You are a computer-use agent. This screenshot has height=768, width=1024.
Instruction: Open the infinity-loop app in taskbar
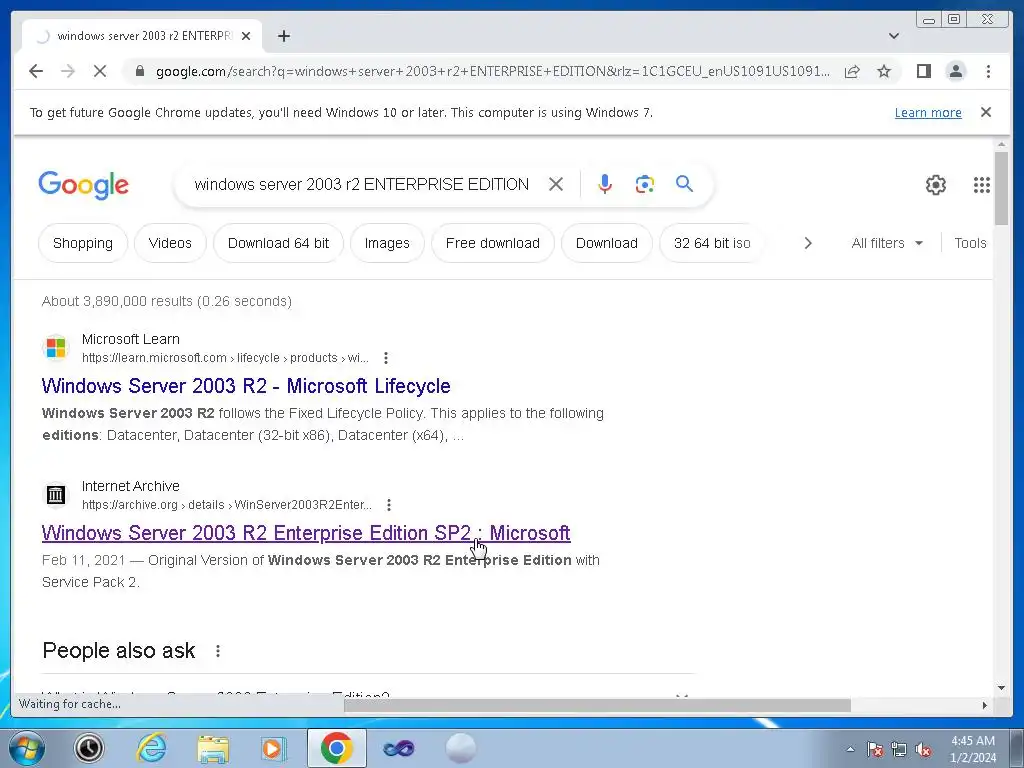pos(398,748)
